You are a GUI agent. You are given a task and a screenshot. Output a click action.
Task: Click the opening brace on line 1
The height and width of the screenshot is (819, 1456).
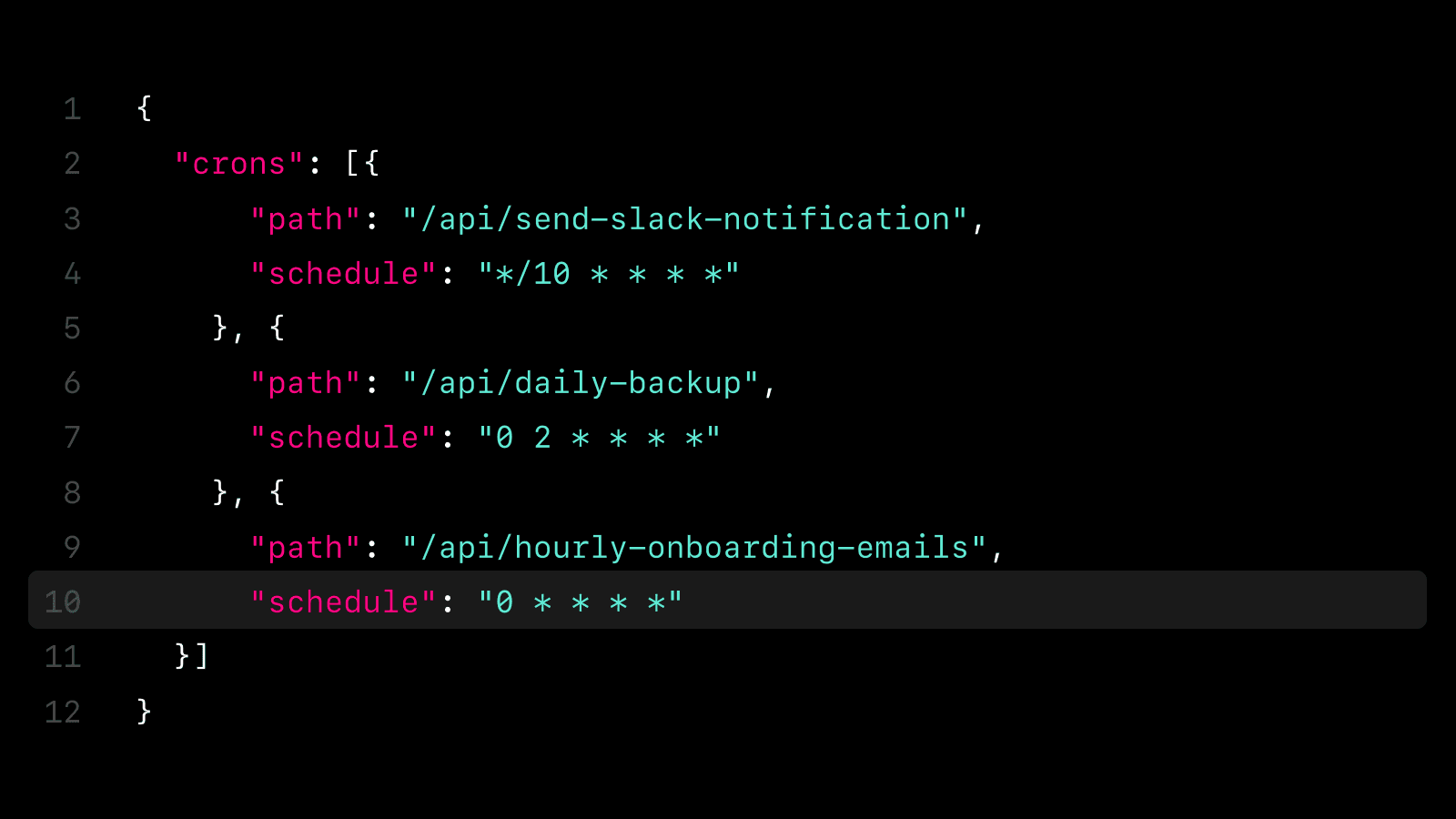[144, 108]
